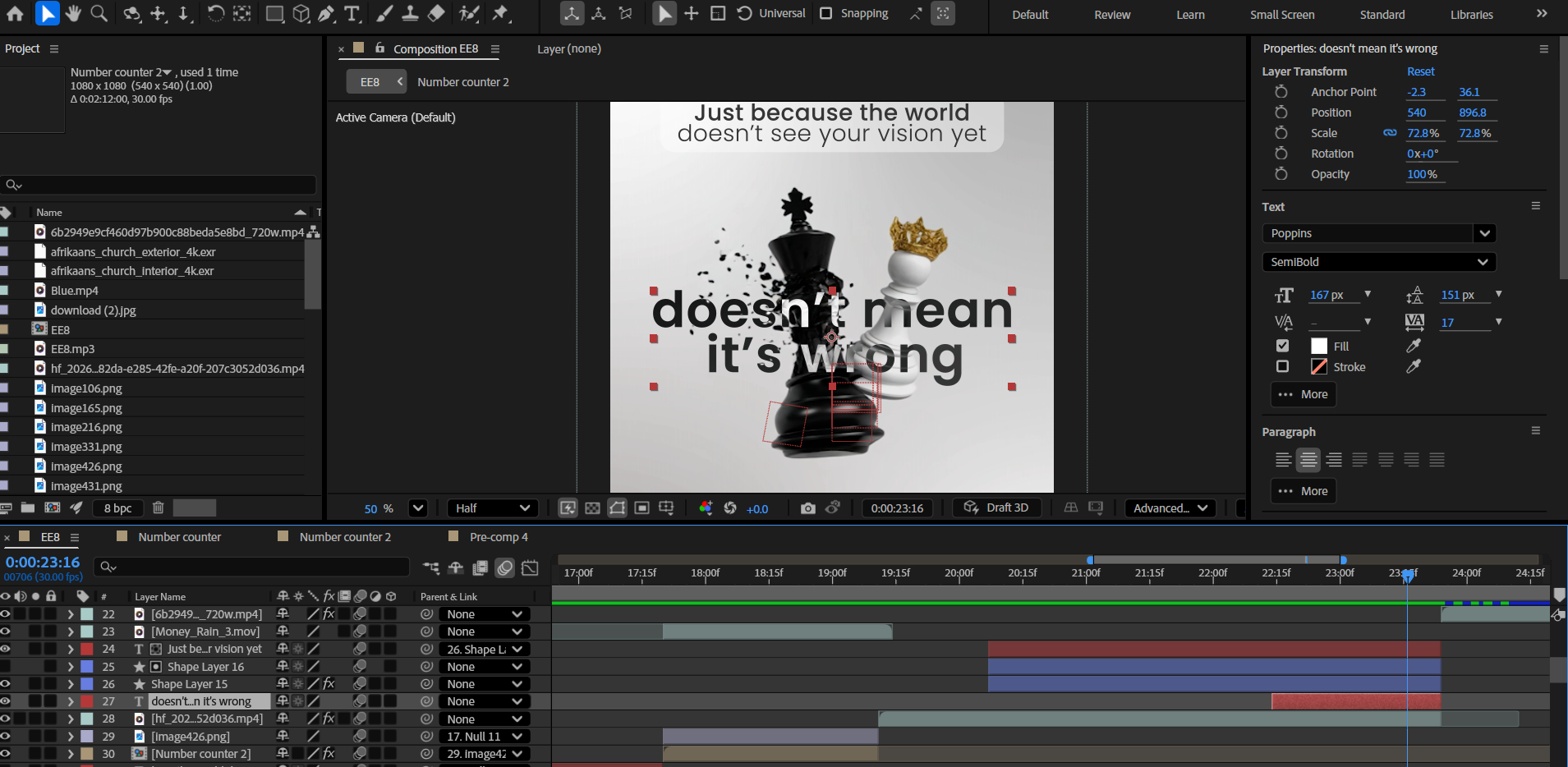1568x767 pixels.
Task: Open the SemiBold font style dropdown
Action: pos(1483,262)
